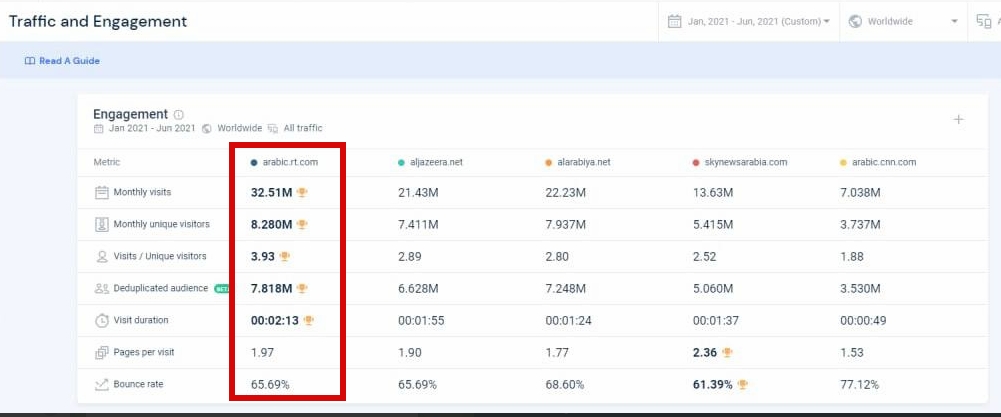Click the Monthly unique visitors label
1001x417 pixels.
tap(162, 224)
